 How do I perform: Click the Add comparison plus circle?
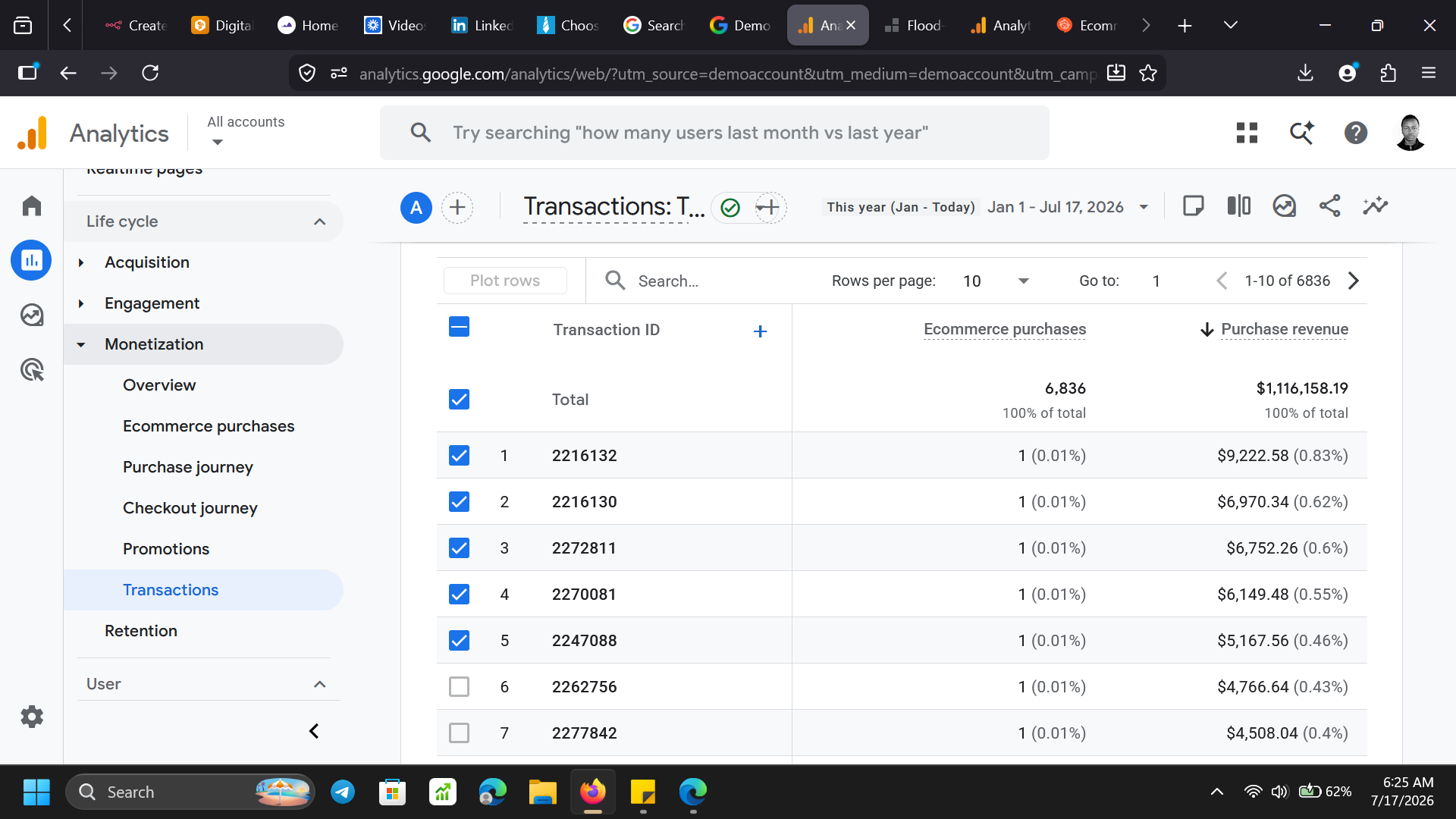pyautogui.click(x=457, y=207)
